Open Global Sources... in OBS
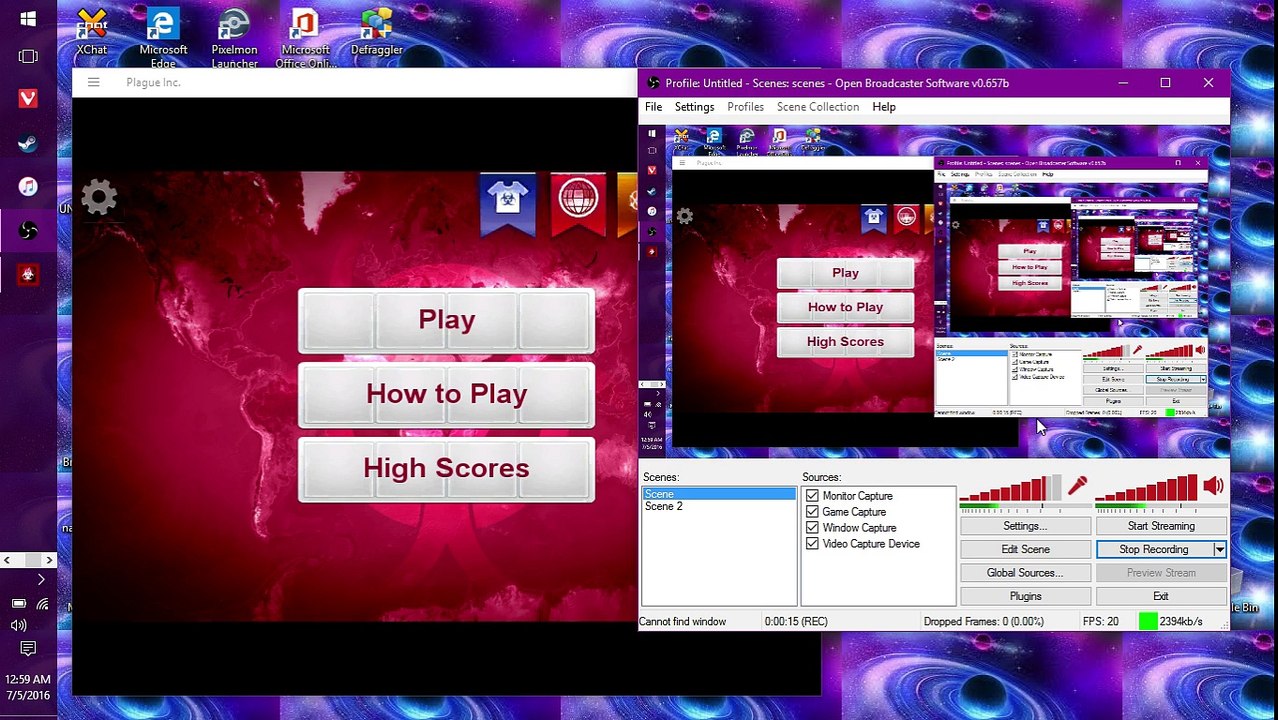 click(1025, 573)
